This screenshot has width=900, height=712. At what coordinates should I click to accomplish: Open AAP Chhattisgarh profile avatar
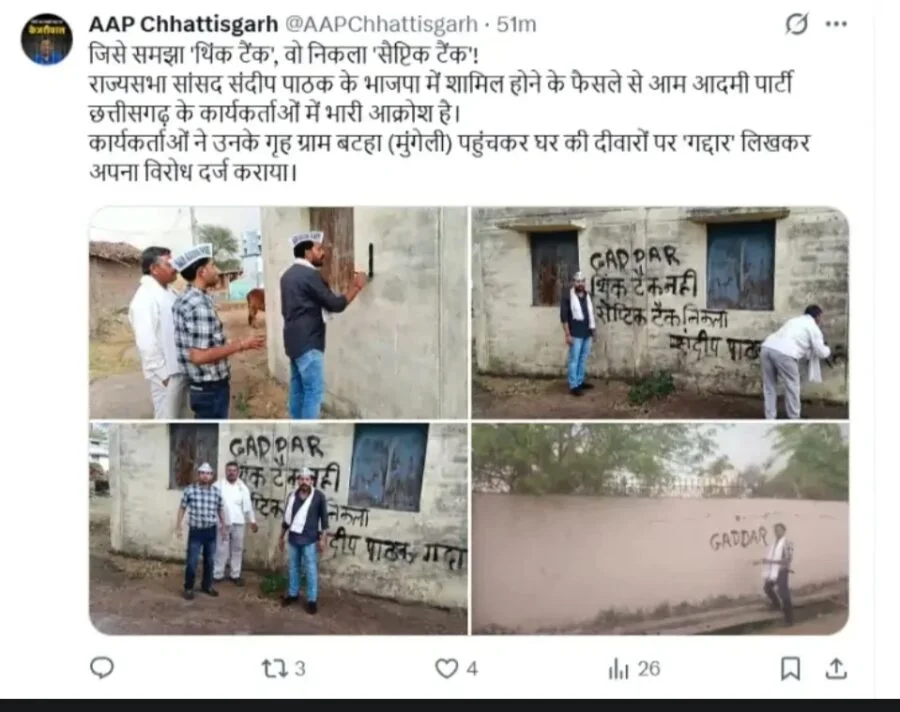46,40
